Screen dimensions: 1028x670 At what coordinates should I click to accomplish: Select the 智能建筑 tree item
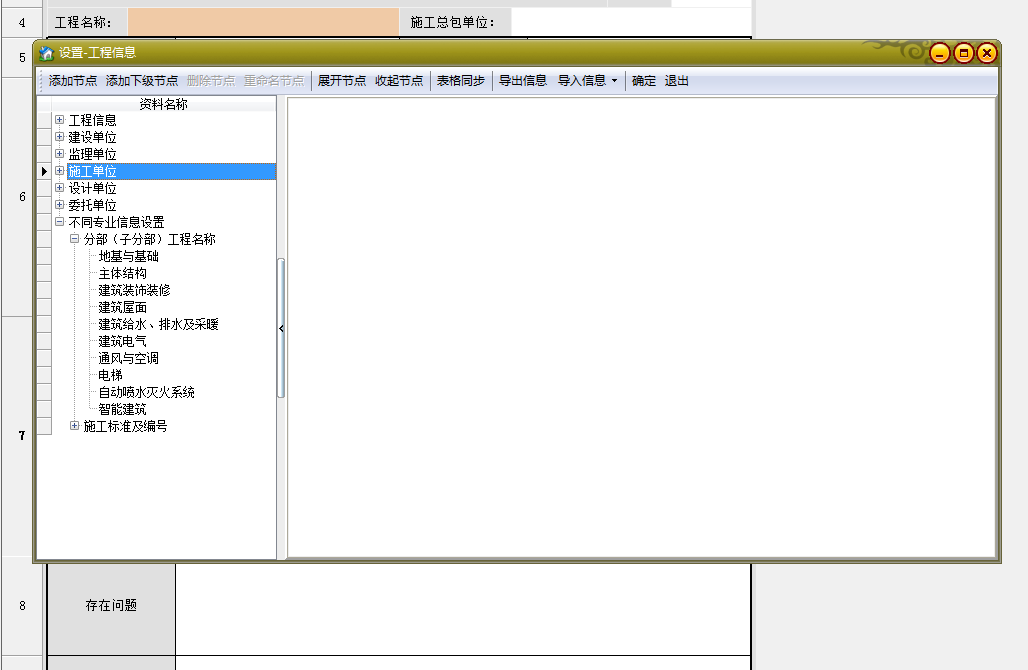pos(122,409)
